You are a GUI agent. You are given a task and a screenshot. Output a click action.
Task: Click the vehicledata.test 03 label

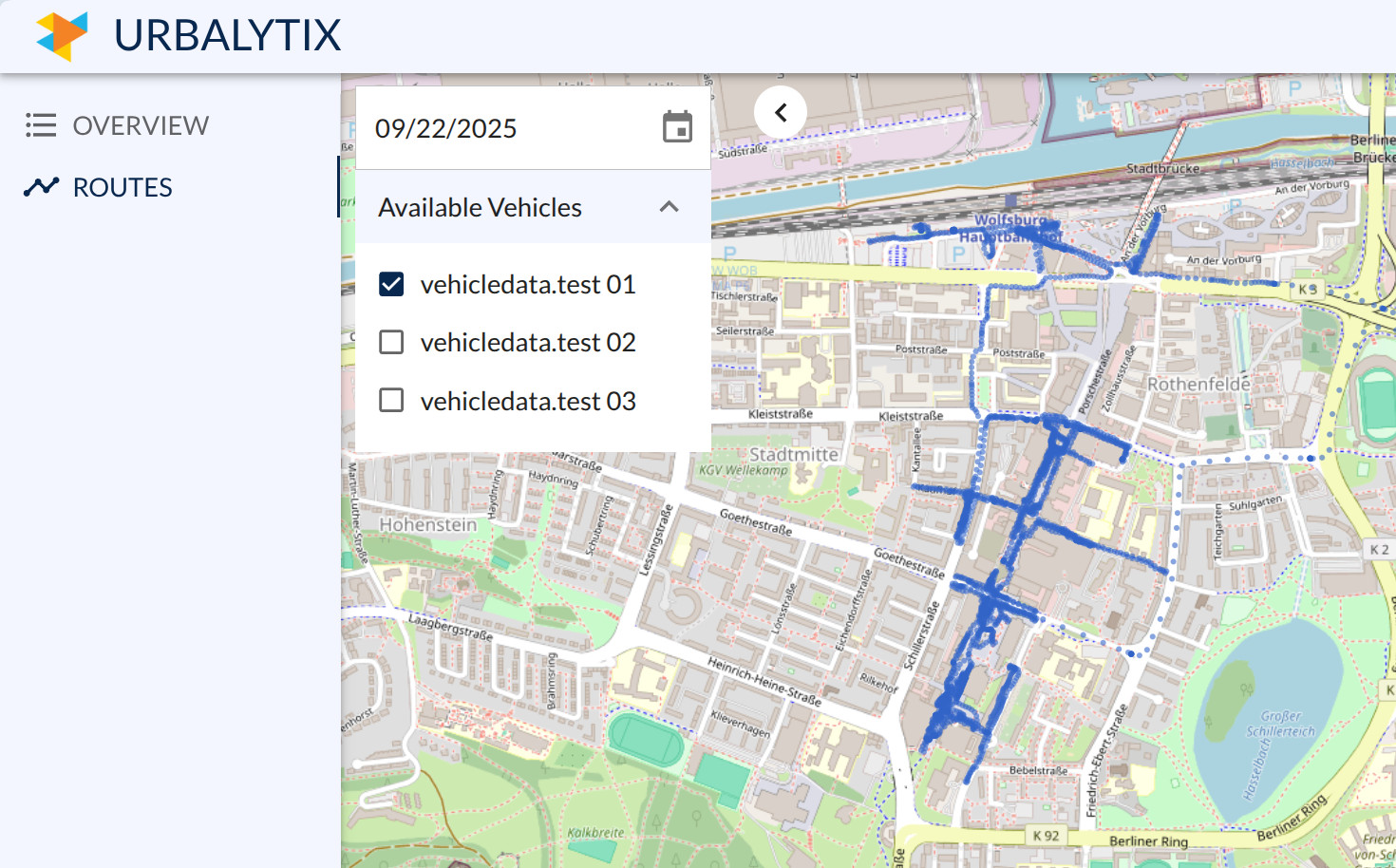[528, 401]
